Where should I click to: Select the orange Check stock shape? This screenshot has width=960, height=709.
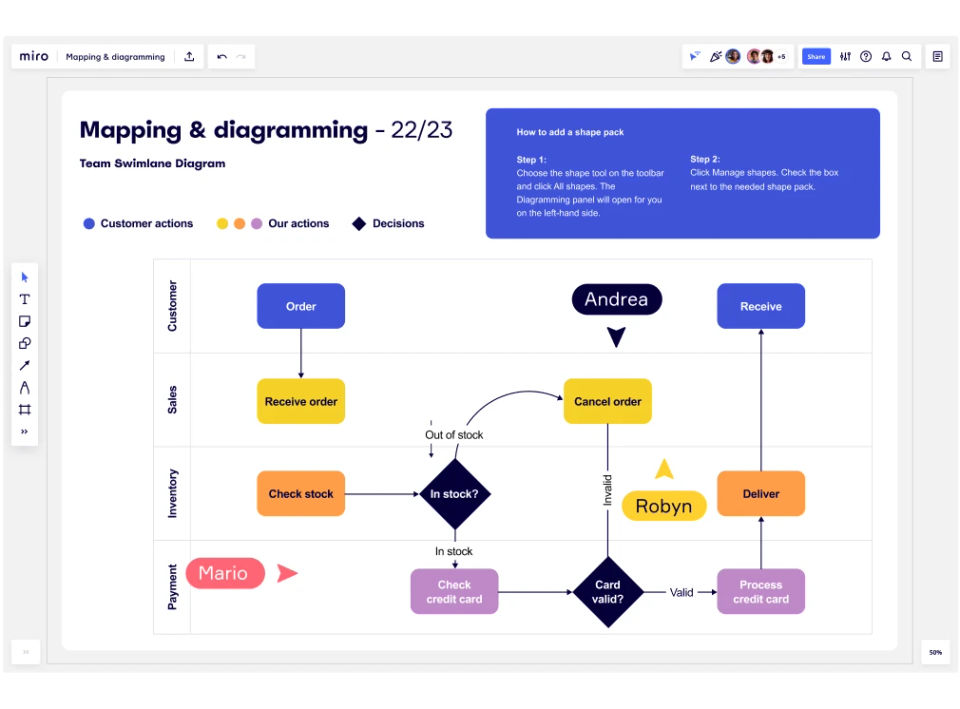301,493
